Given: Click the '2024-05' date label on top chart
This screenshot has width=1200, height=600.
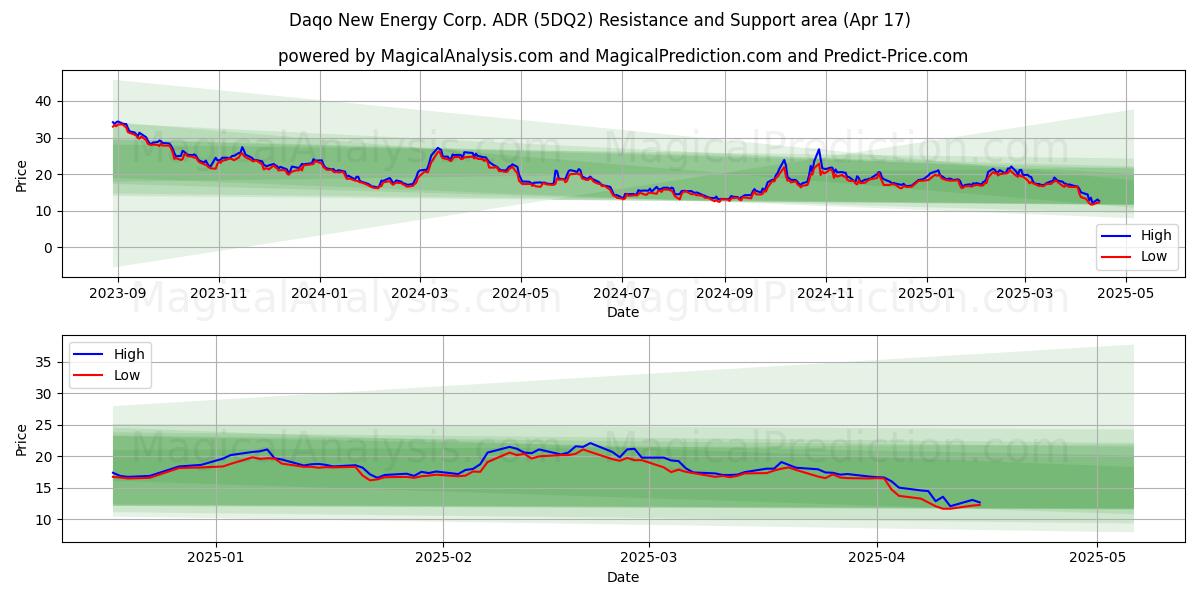Looking at the screenshot, I should pos(521,294).
